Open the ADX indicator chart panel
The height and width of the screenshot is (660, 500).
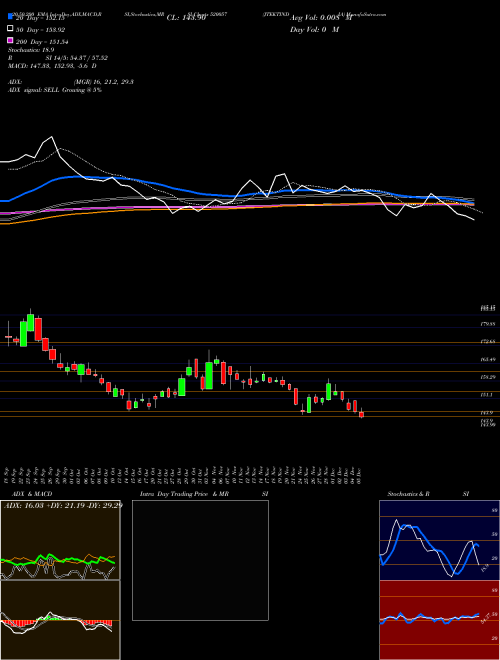click(x=60, y=540)
